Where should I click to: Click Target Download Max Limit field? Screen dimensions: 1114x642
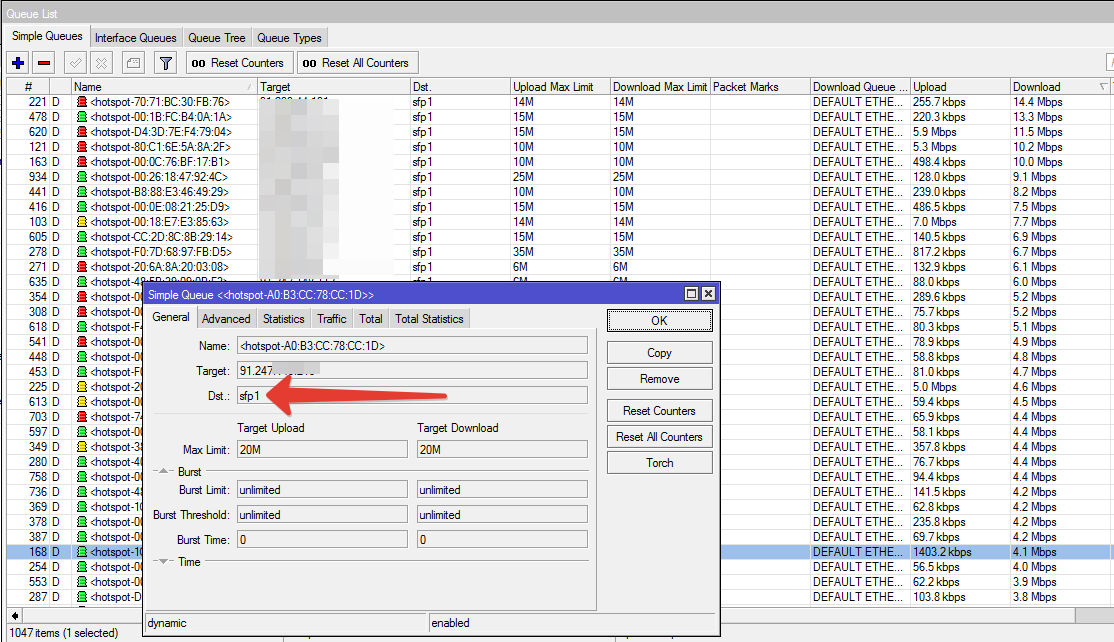(502, 450)
